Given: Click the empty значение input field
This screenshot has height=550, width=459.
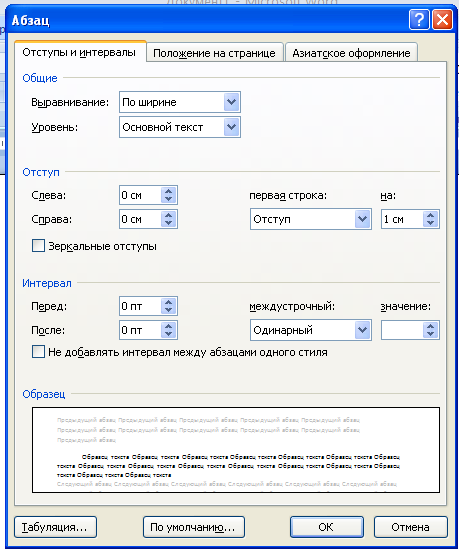Looking at the screenshot, I should click(402, 330).
